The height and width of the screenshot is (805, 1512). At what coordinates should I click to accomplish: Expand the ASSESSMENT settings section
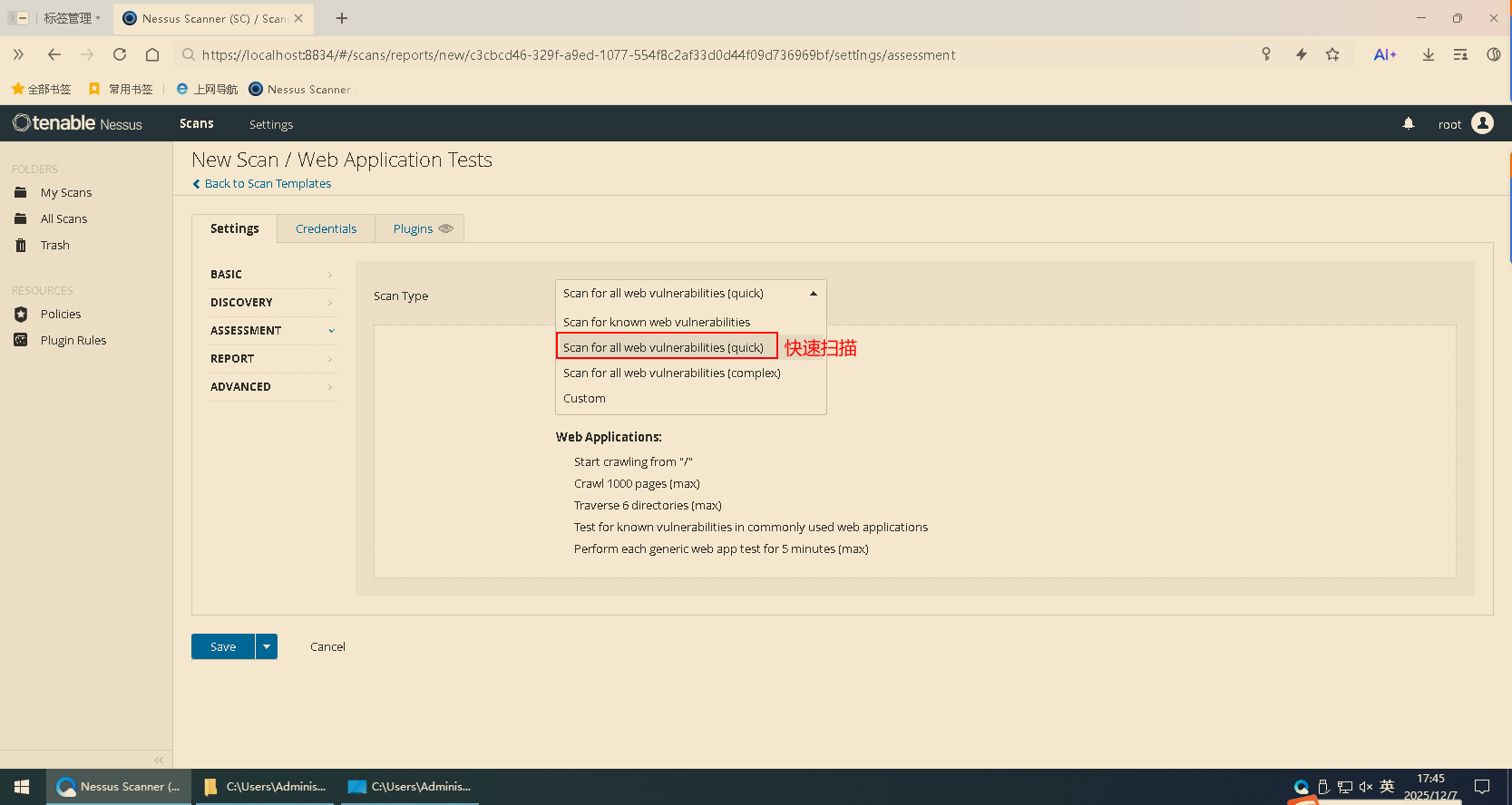pyautogui.click(x=272, y=331)
